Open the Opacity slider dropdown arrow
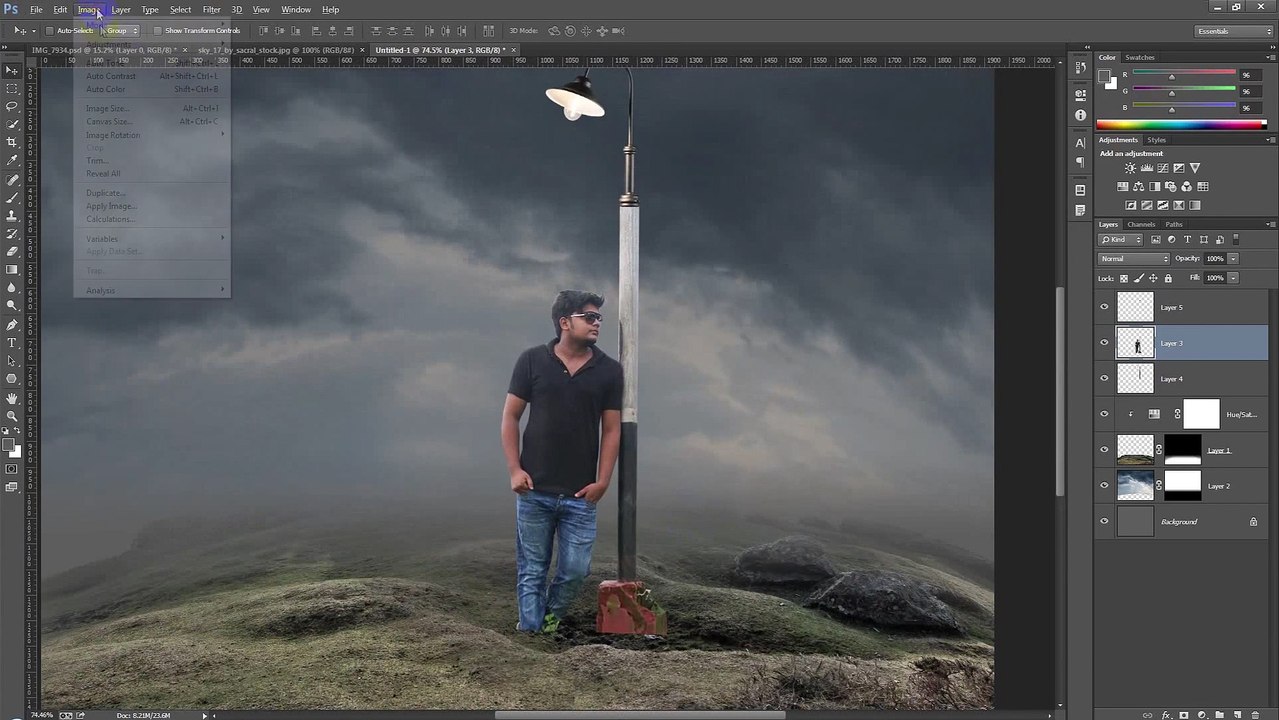This screenshot has height=720, width=1279. click(1233, 259)
